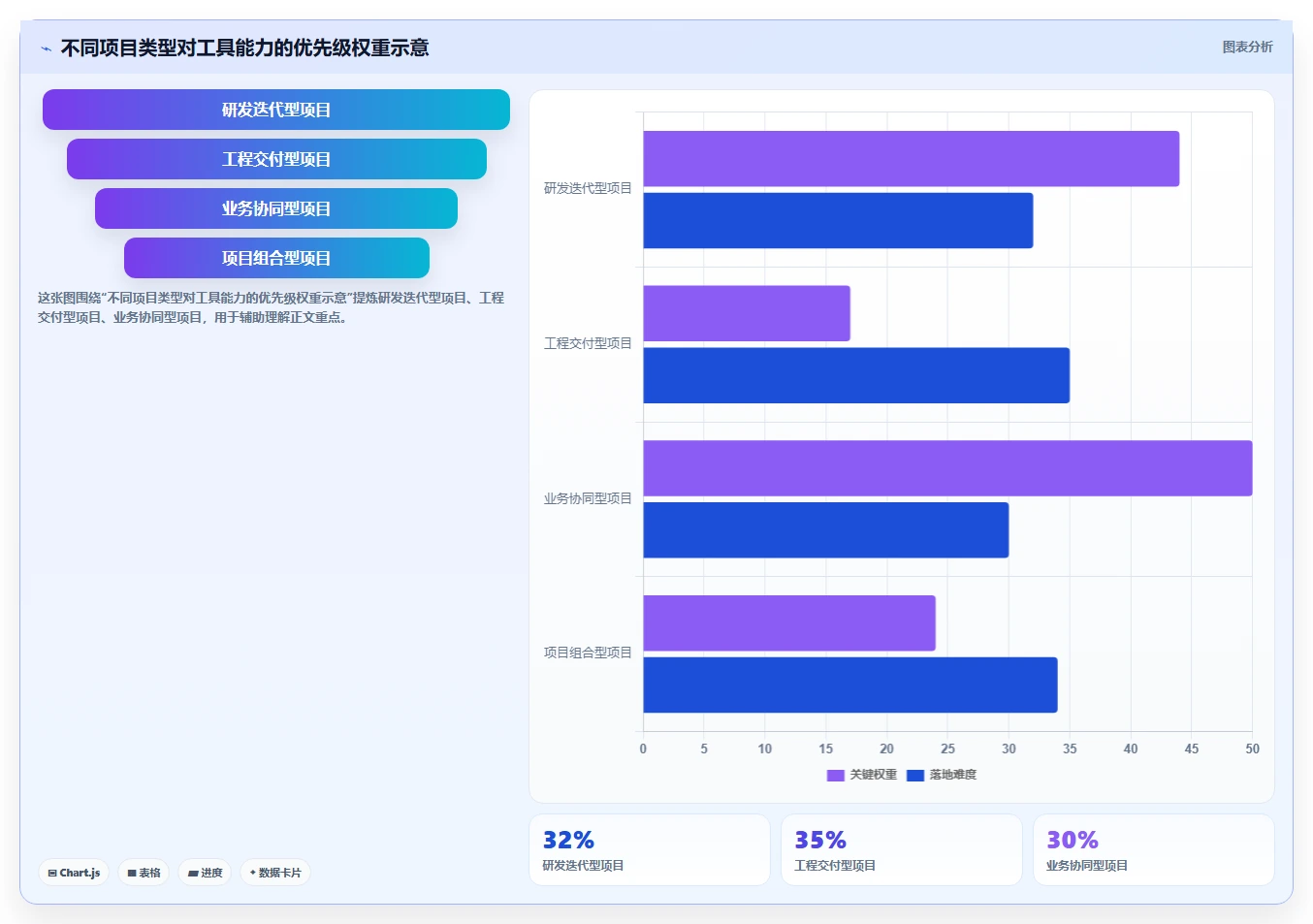Click the y-axis label 业务协同型项目
The image size is (1313, 924).
[588, 498]
